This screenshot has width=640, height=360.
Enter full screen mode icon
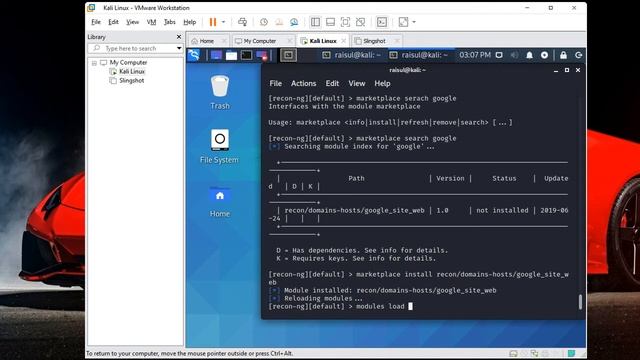click(345, 22)
